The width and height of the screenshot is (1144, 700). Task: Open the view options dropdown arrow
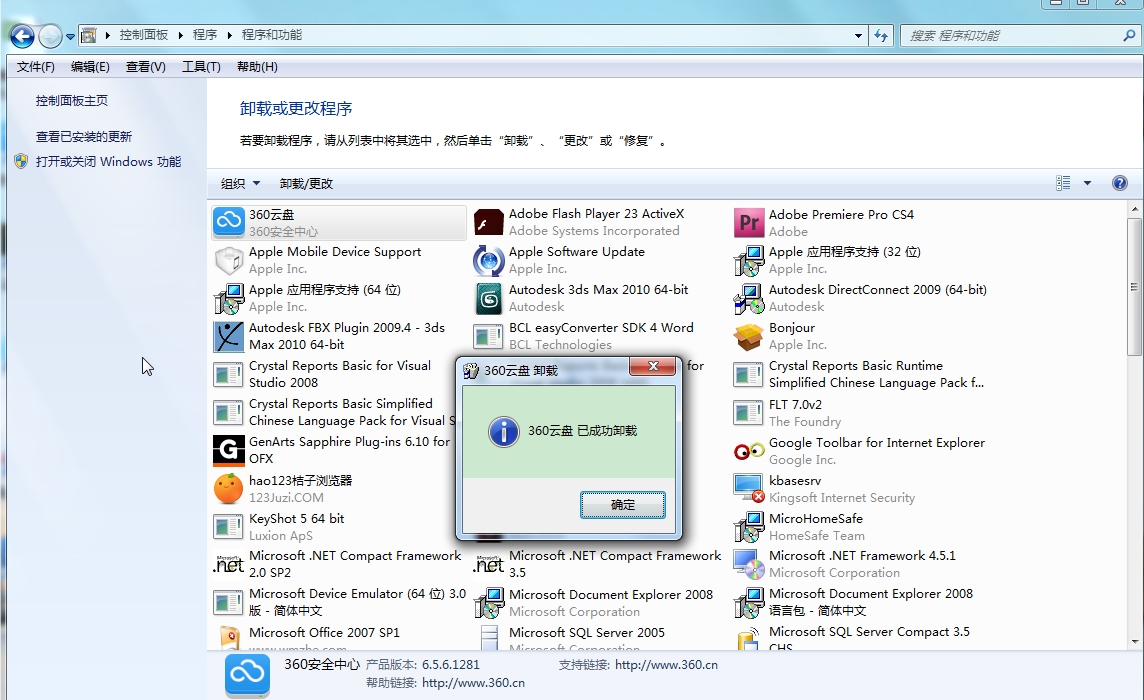1087,183
